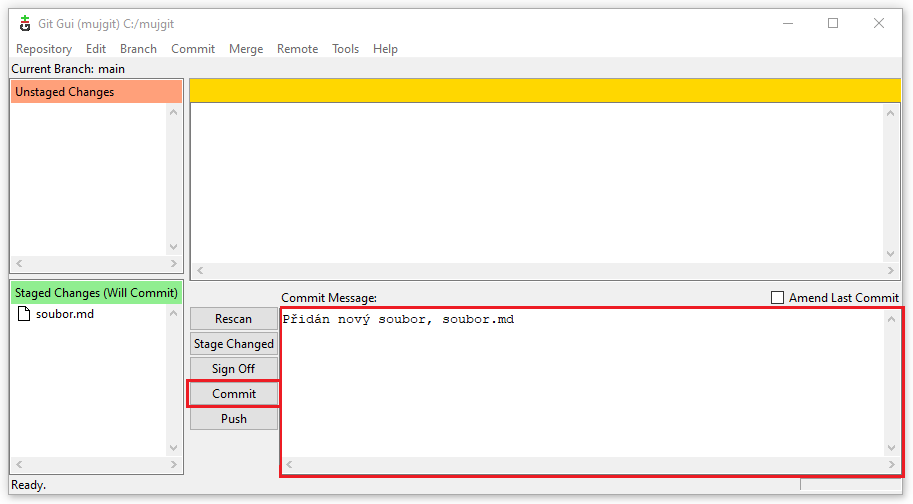Click the soubor.md file icon in Staged Changes

pyautogui.click(x=24, y=314)
